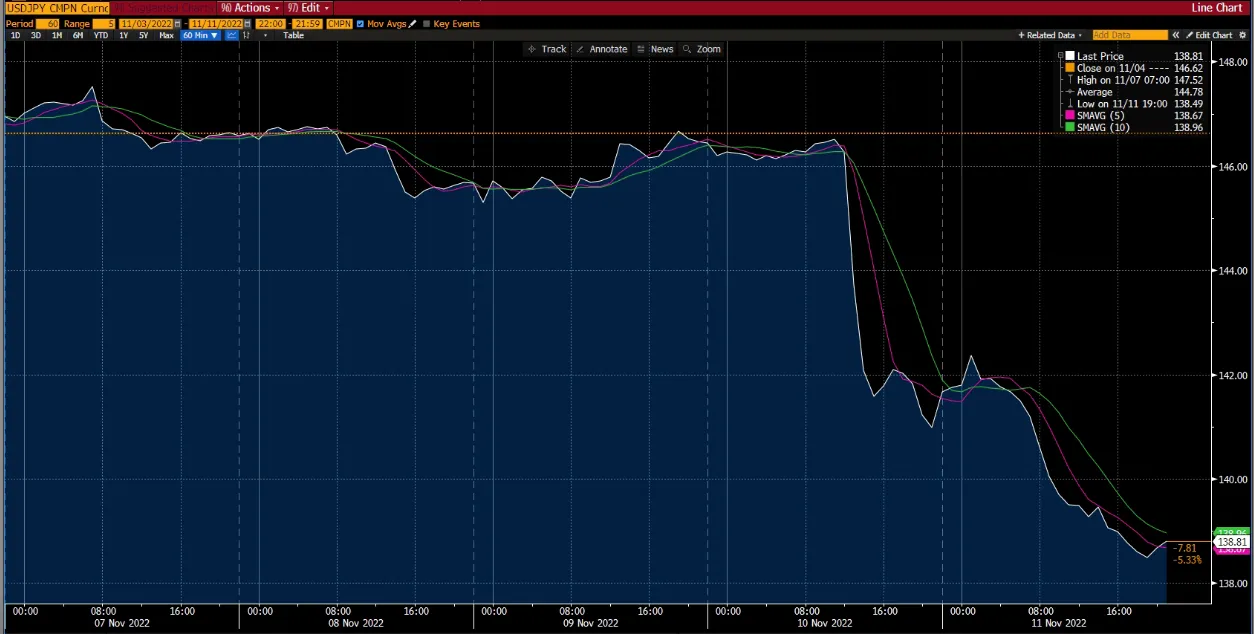Select the line chart style icon
Image resolution: width=1254 pixels, height=634 pixels.
coord(231,35)
